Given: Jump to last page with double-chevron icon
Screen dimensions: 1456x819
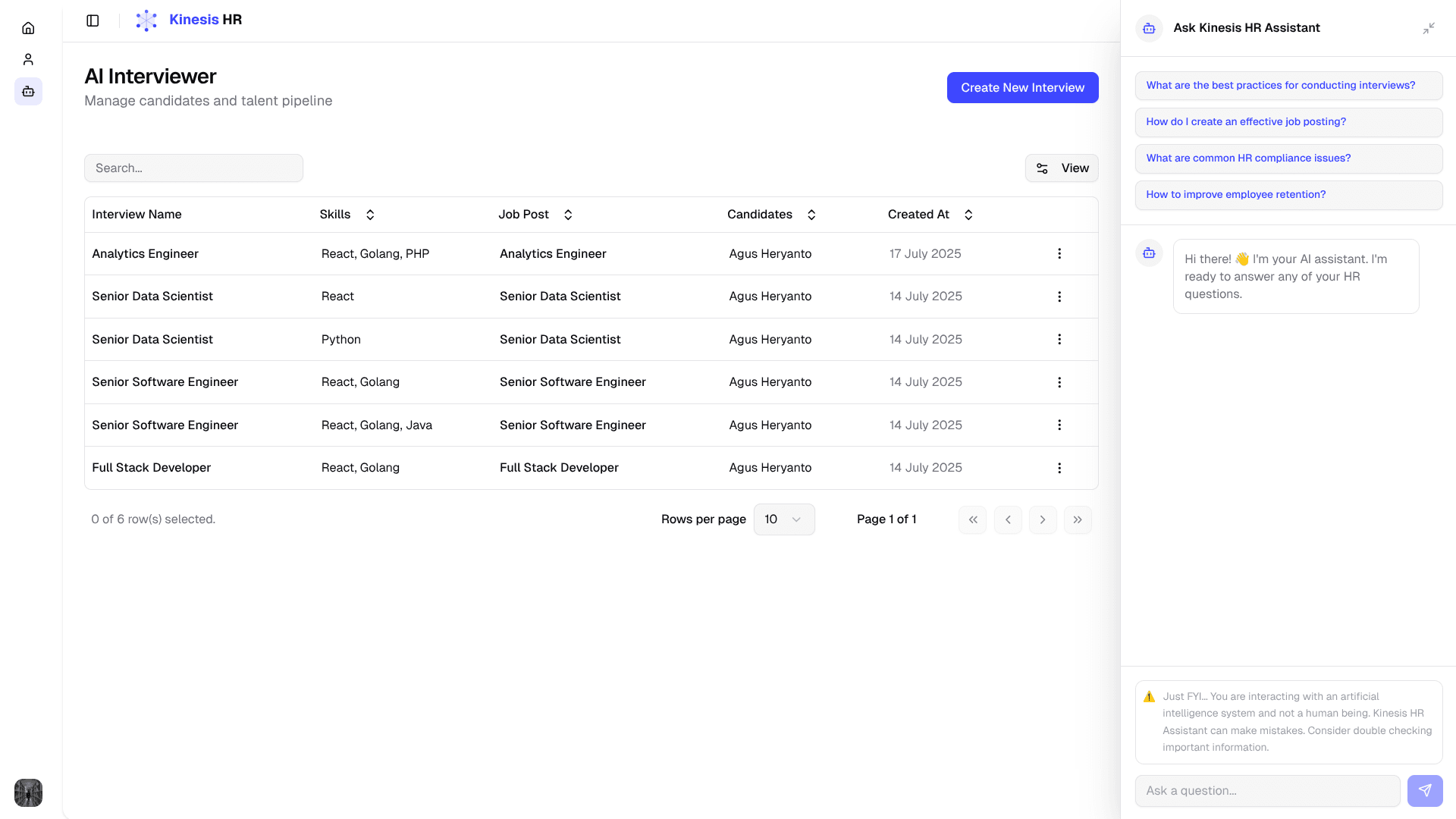Looking at the screenshot, I should click(x=1078, y=519).
